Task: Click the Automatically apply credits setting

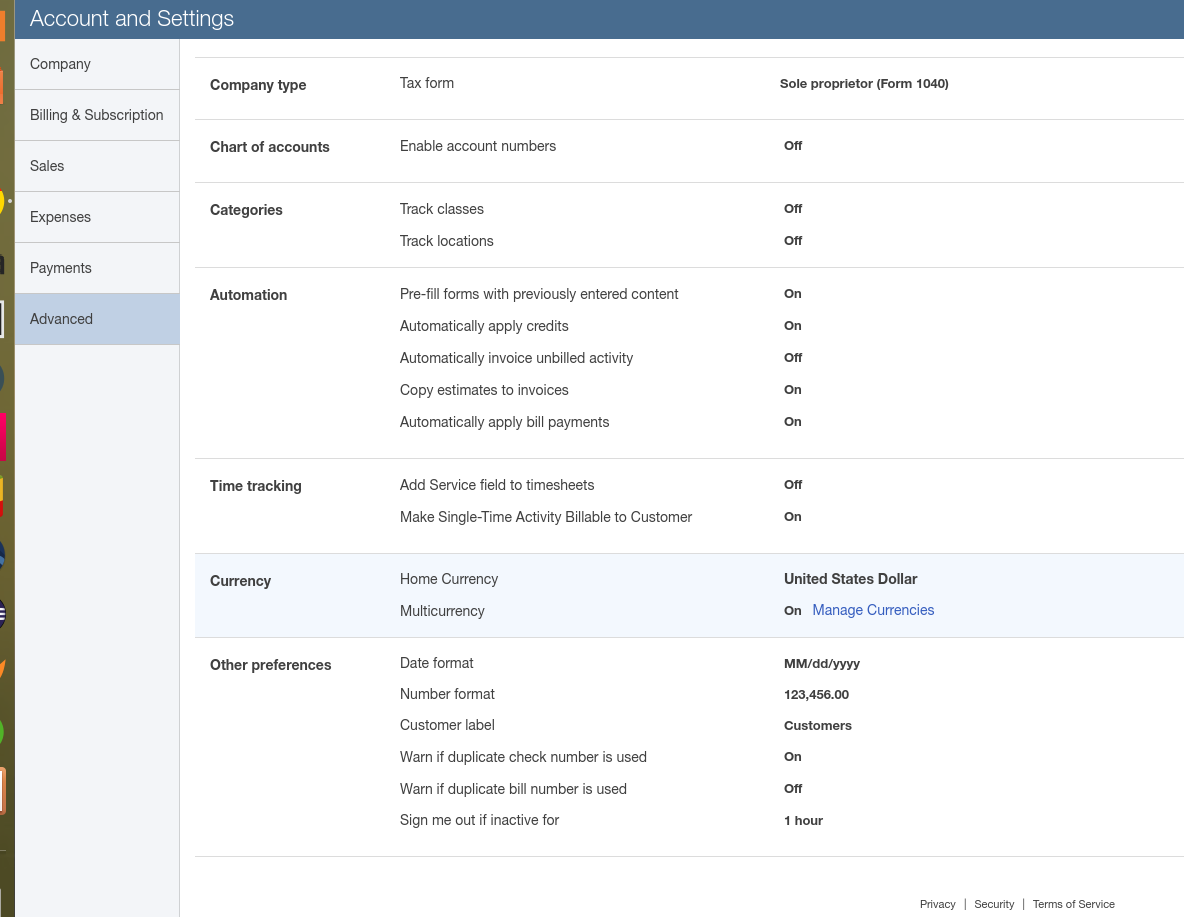Action: [484, 326]
